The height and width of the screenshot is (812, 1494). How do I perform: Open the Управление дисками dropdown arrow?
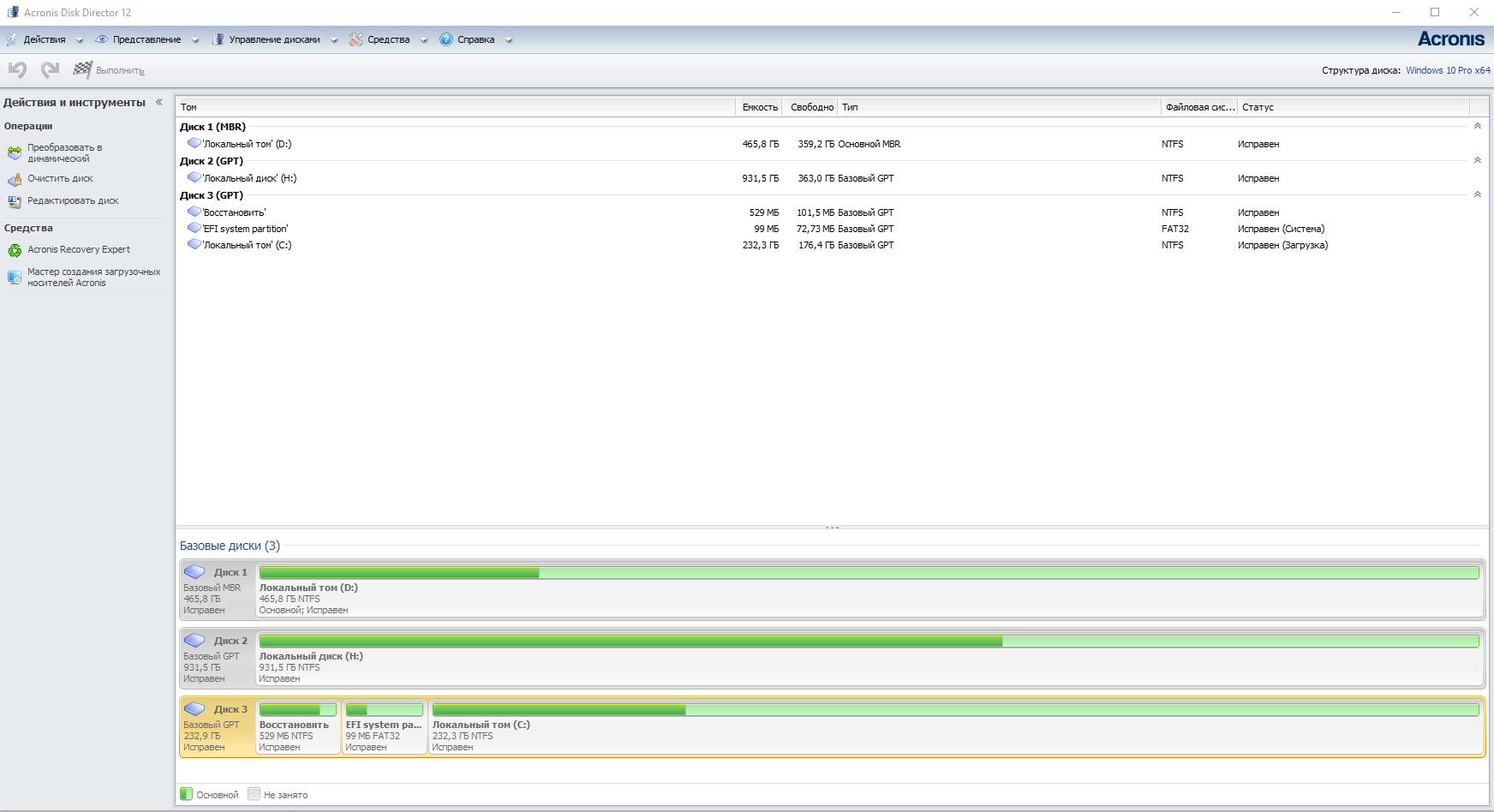[334, 40]
